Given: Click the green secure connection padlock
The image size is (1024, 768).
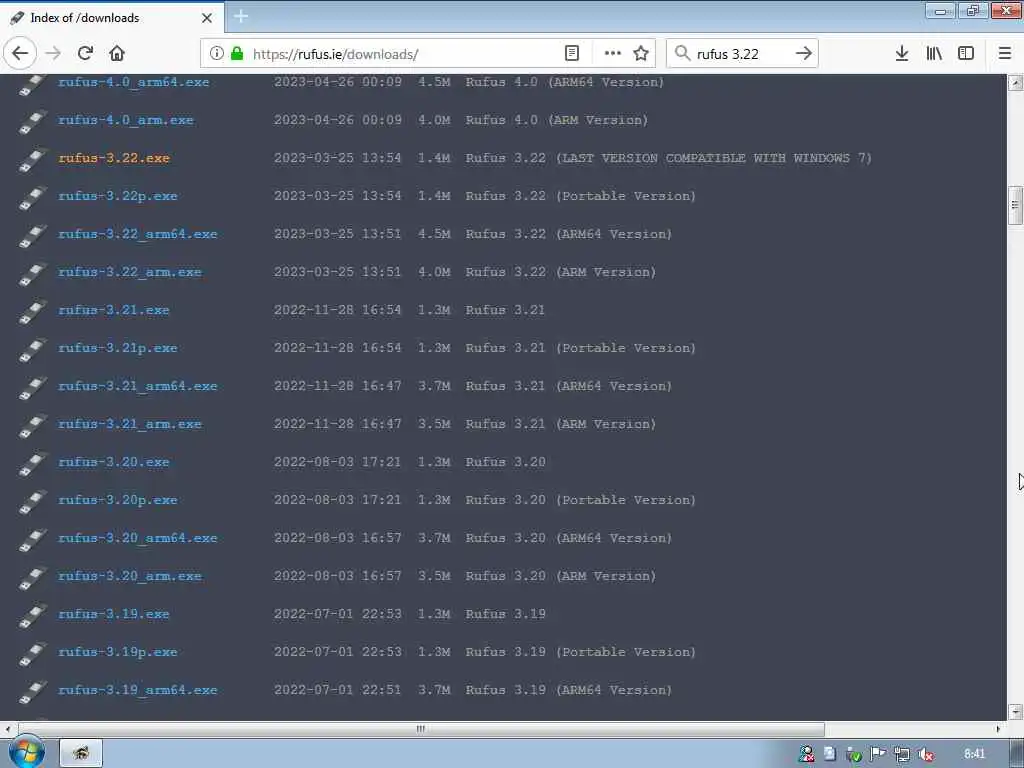Looking at the screenshot, I should [x=237, y=54].
